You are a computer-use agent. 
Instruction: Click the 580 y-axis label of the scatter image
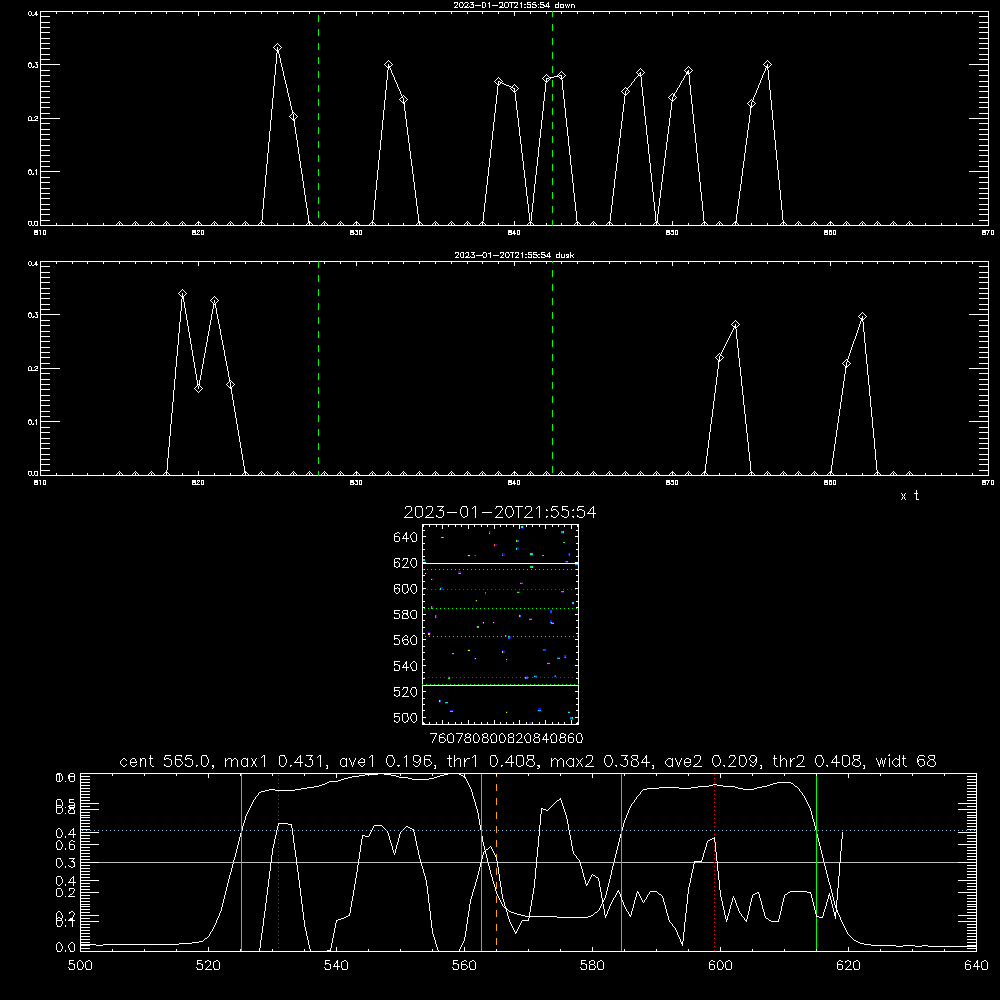pos(406,615)
